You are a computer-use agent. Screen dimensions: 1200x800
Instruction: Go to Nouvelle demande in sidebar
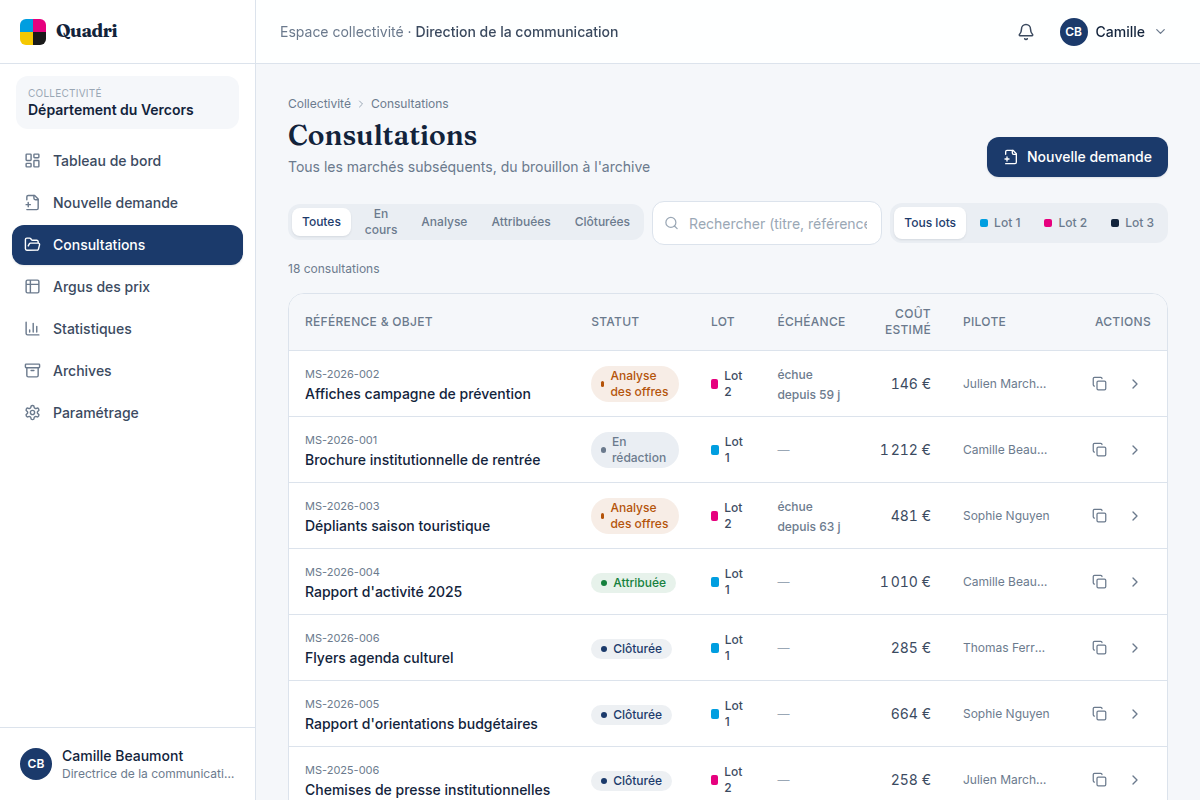(127, 203)
